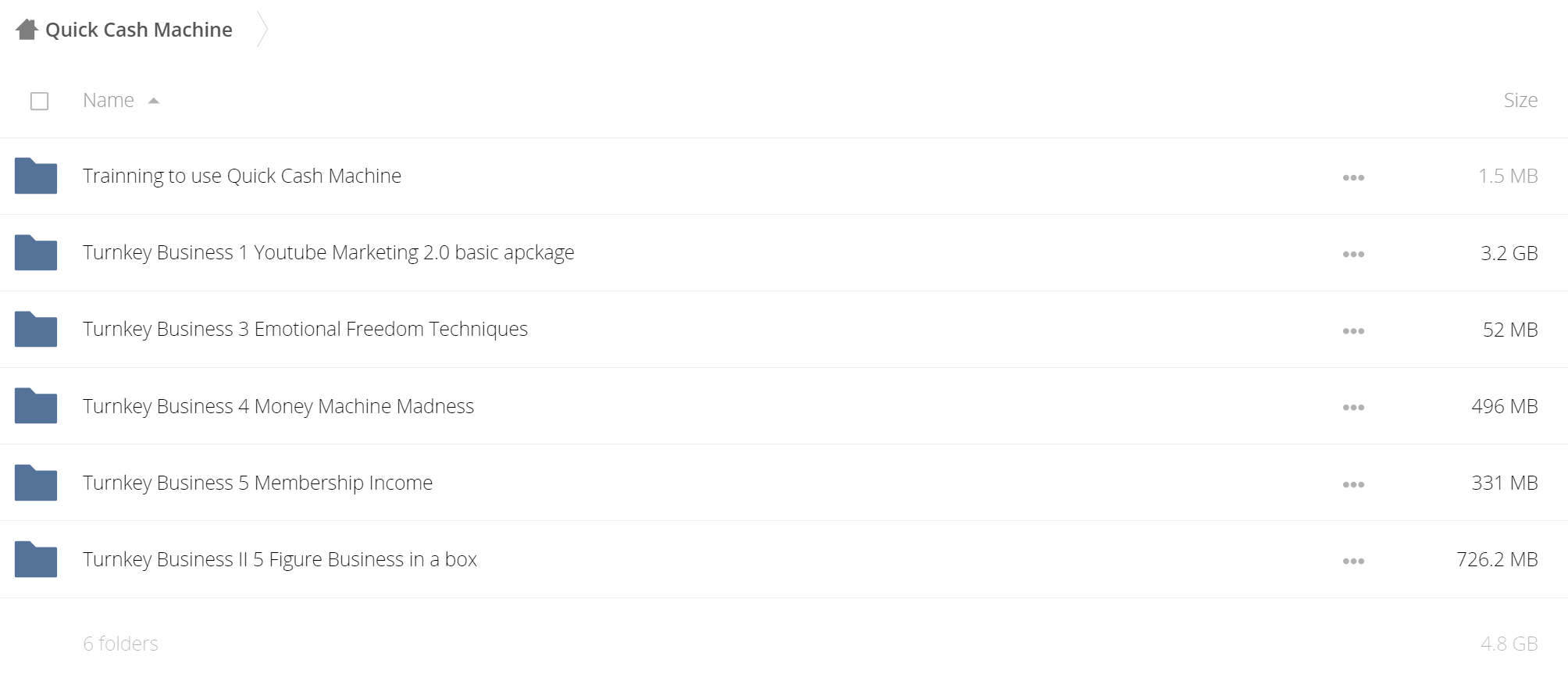Screen dimensions: 1568x692
Task: Open more actions for Membership Income folder
Action: click(1353, 484)
